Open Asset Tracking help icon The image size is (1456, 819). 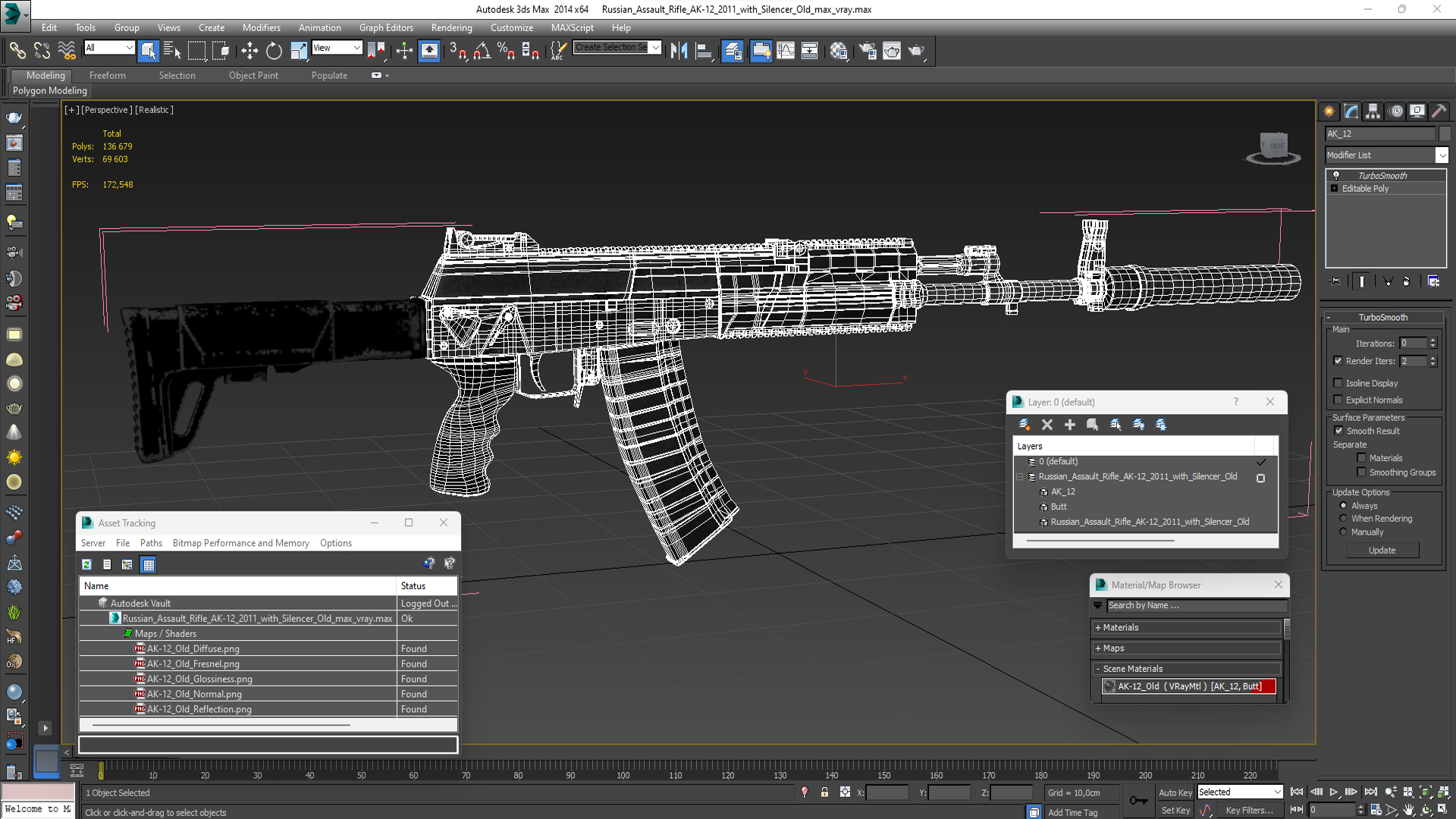click(429, 563)
